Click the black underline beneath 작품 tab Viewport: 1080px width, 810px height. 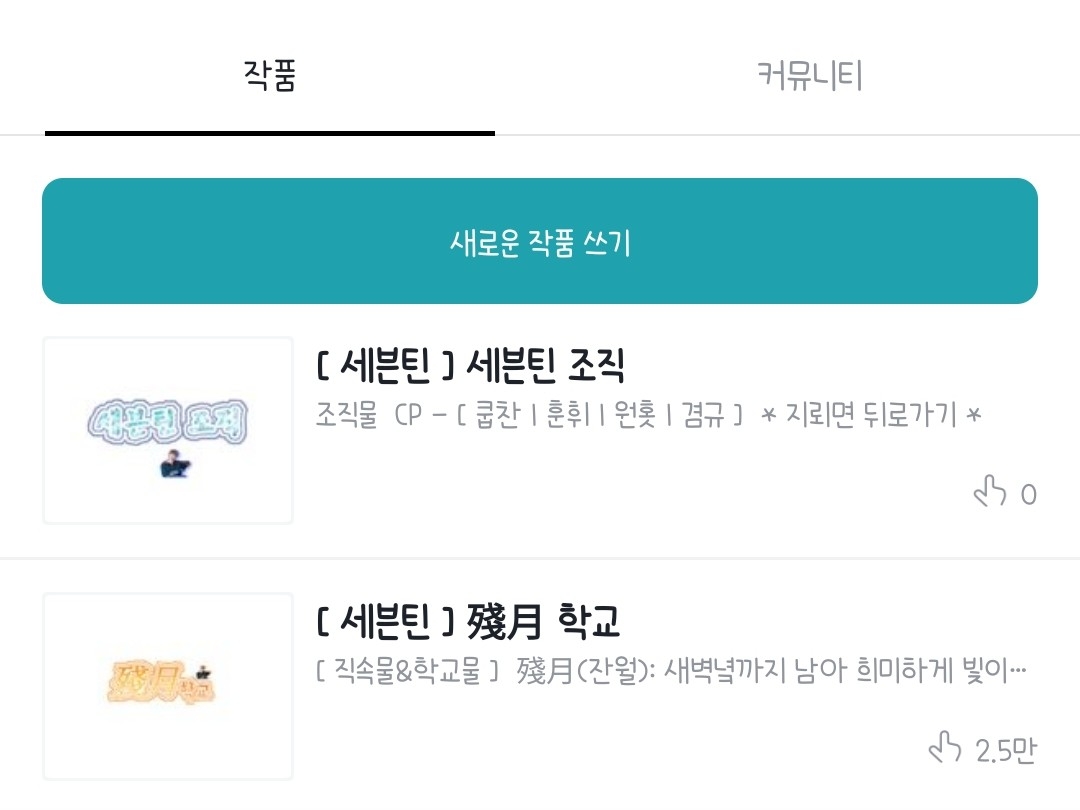(270, 133)
